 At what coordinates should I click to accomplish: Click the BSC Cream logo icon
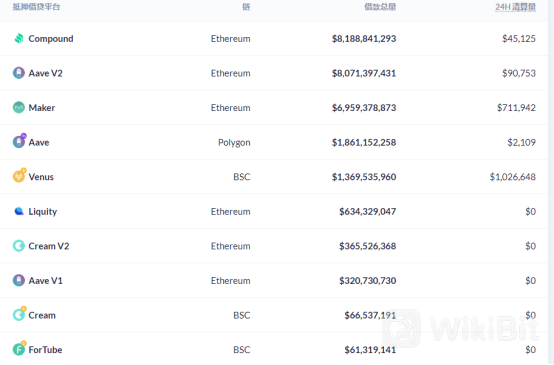[x=19, y=313]
